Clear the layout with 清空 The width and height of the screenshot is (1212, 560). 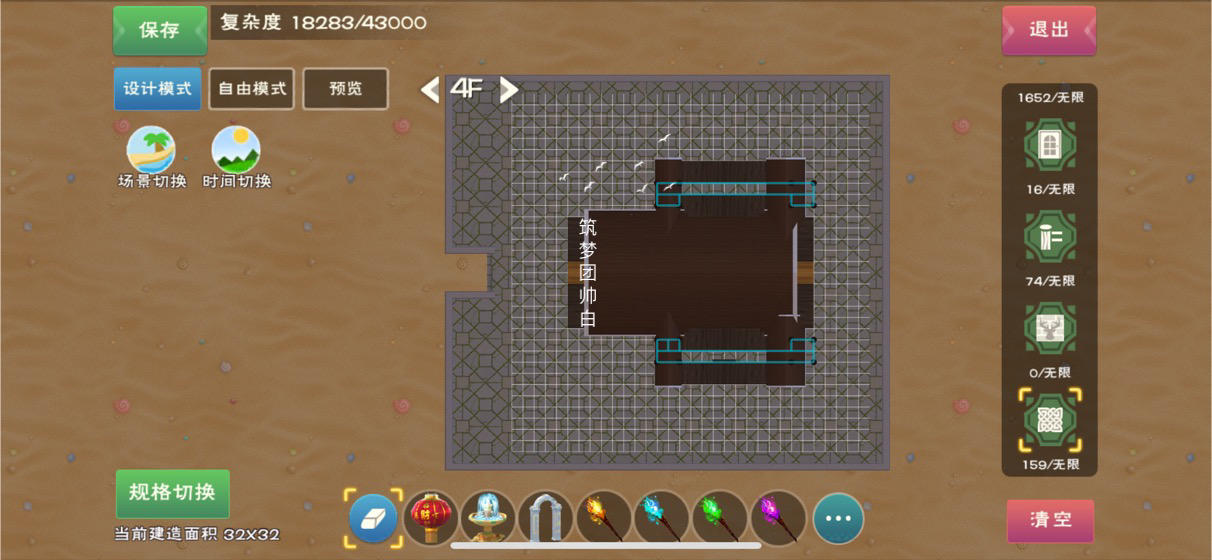point(1050,521)
